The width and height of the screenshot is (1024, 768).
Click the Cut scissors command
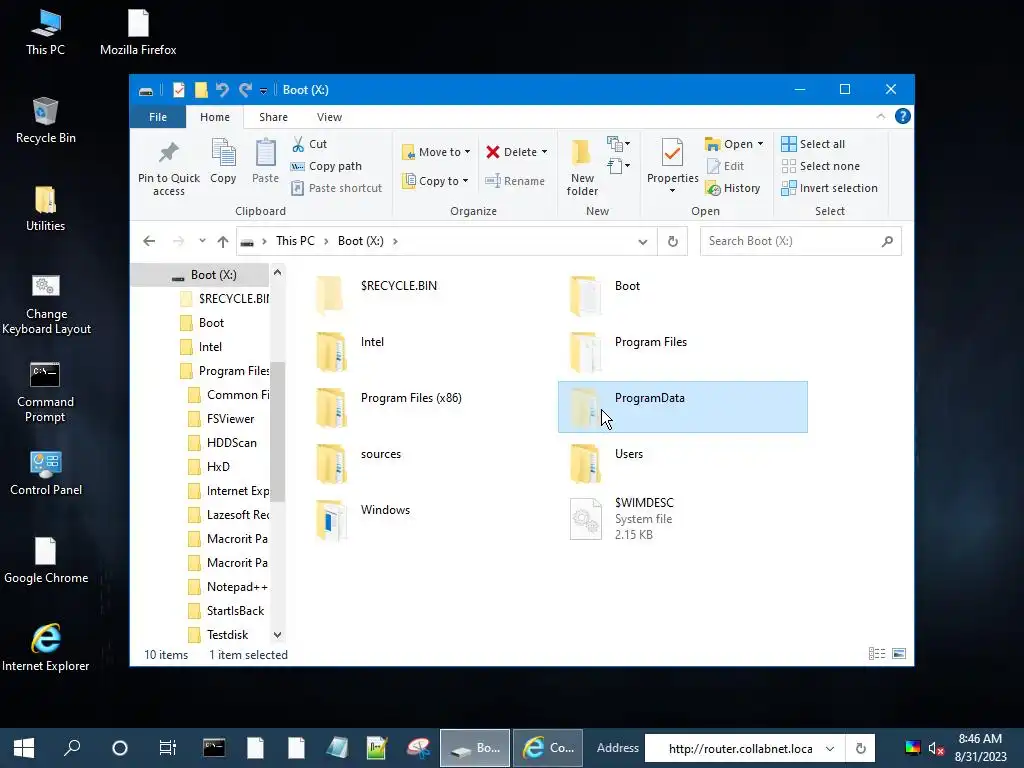click(310, 144)
